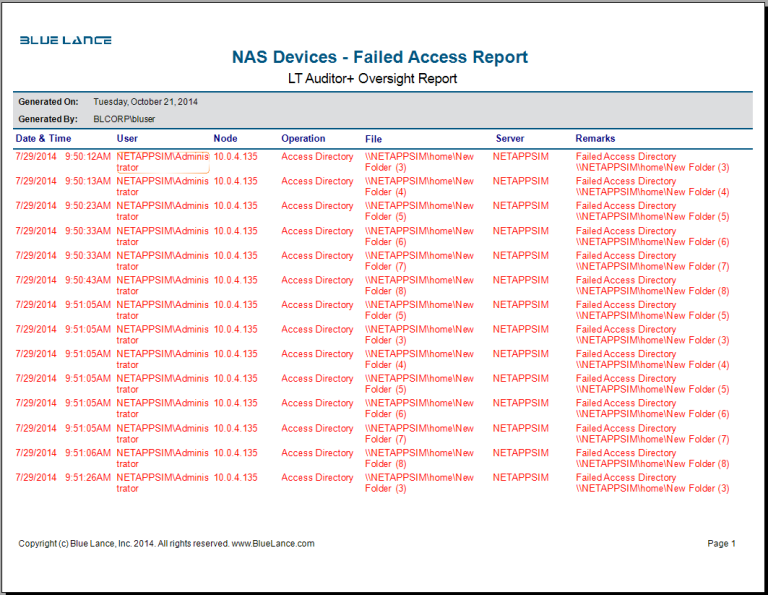Click the 9:50:23AM timestamp entry

click(88, 206)
